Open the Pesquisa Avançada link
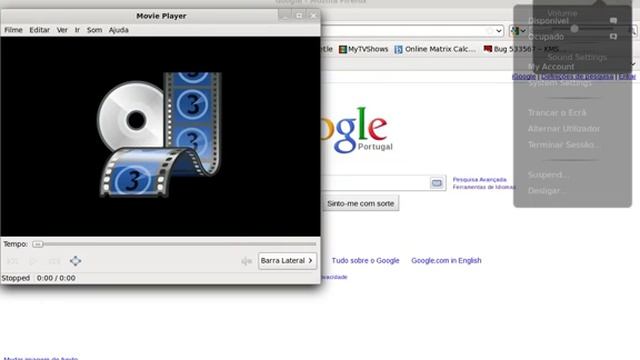 tap(480, 180)
